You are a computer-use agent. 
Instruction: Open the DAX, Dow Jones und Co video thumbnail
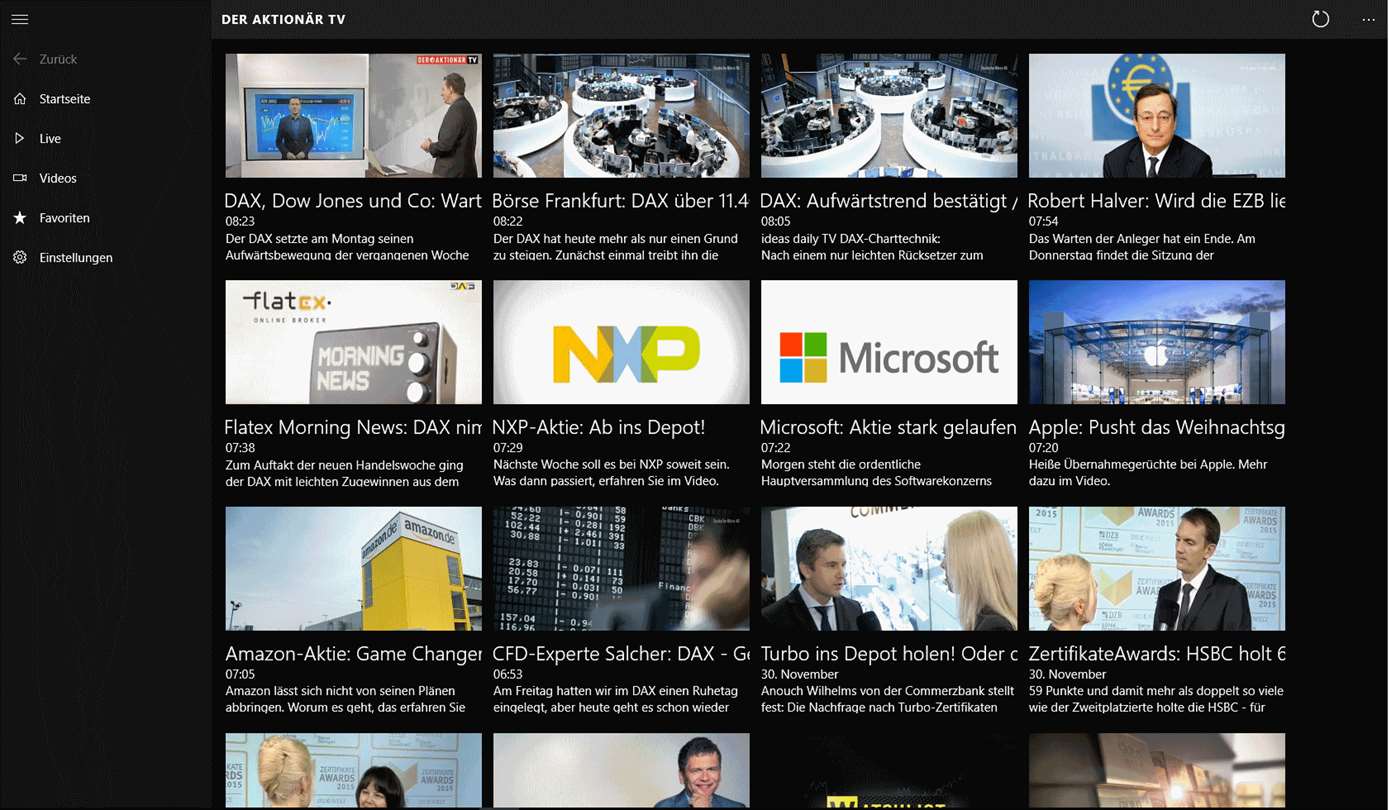353,116
